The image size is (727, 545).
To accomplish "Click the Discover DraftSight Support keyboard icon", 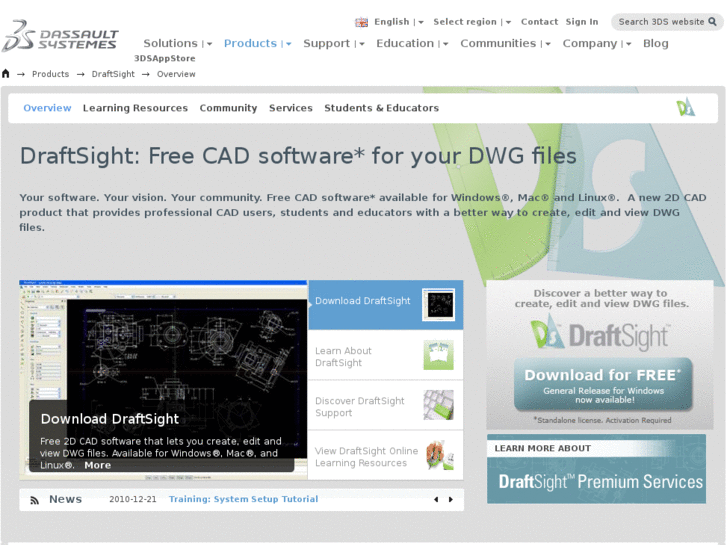I will [x=439, y=405].
